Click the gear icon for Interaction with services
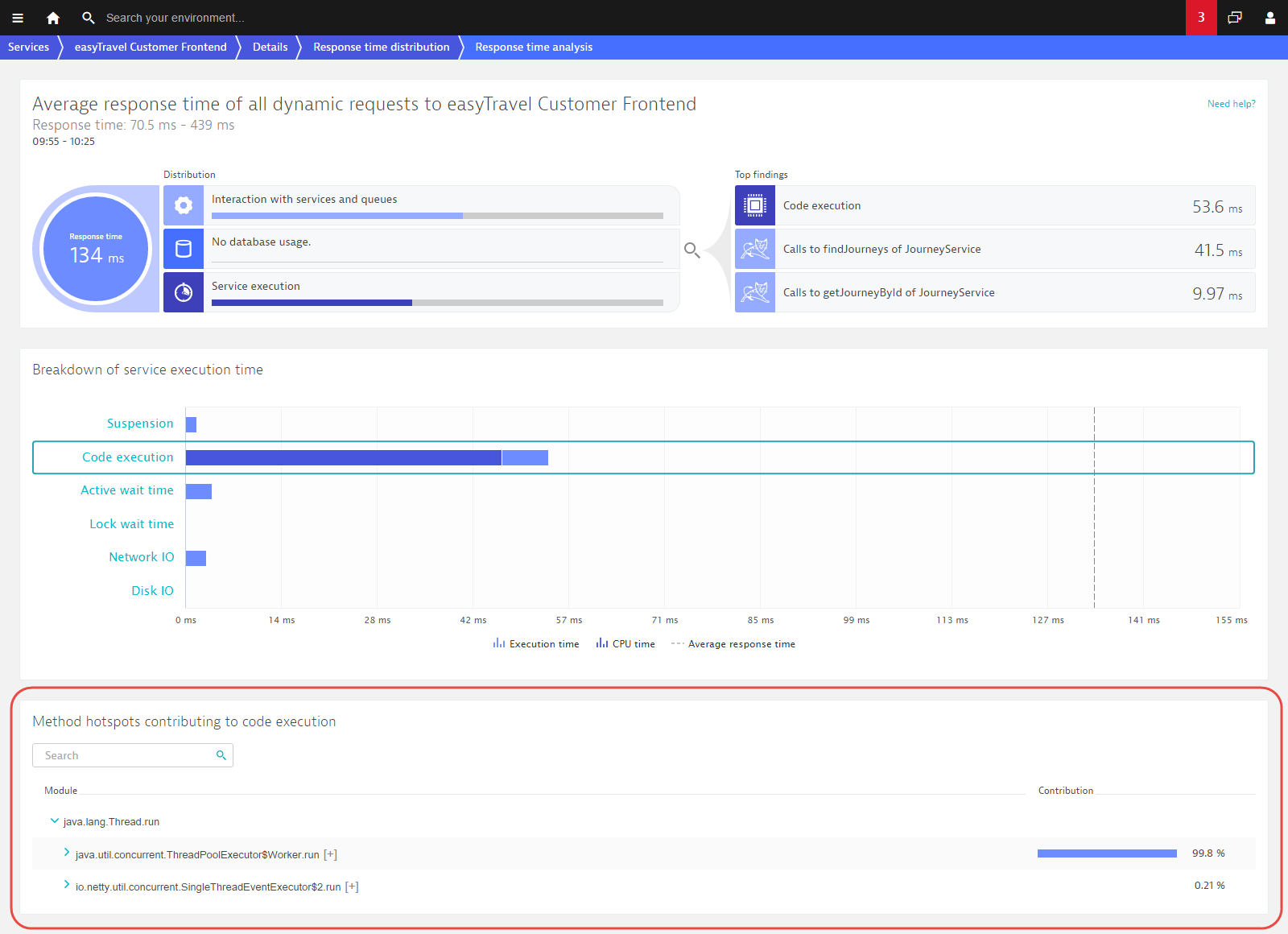 click(184, 205)
